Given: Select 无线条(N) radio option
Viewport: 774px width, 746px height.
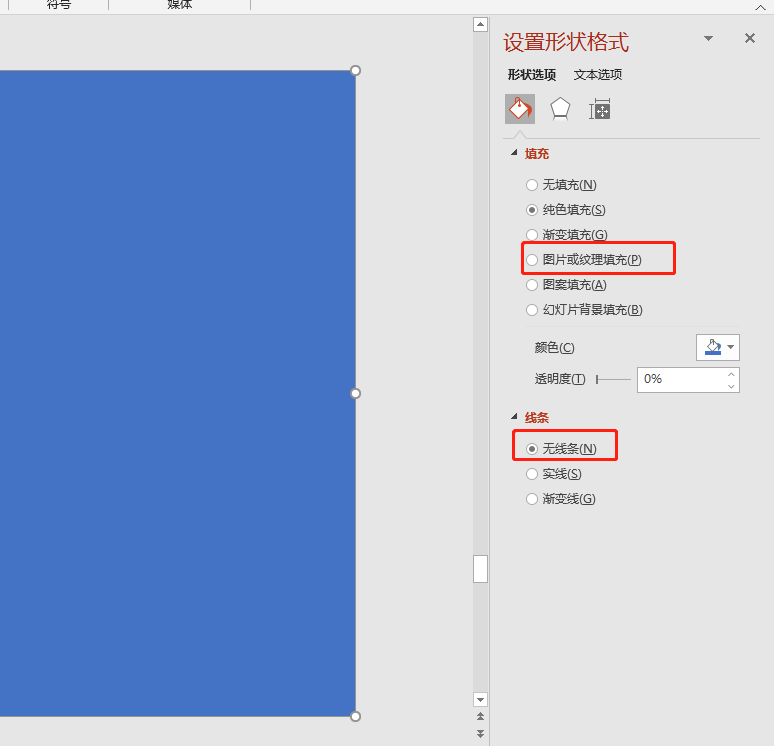Looking at the screenshot, I should click(x=561, y=449).
